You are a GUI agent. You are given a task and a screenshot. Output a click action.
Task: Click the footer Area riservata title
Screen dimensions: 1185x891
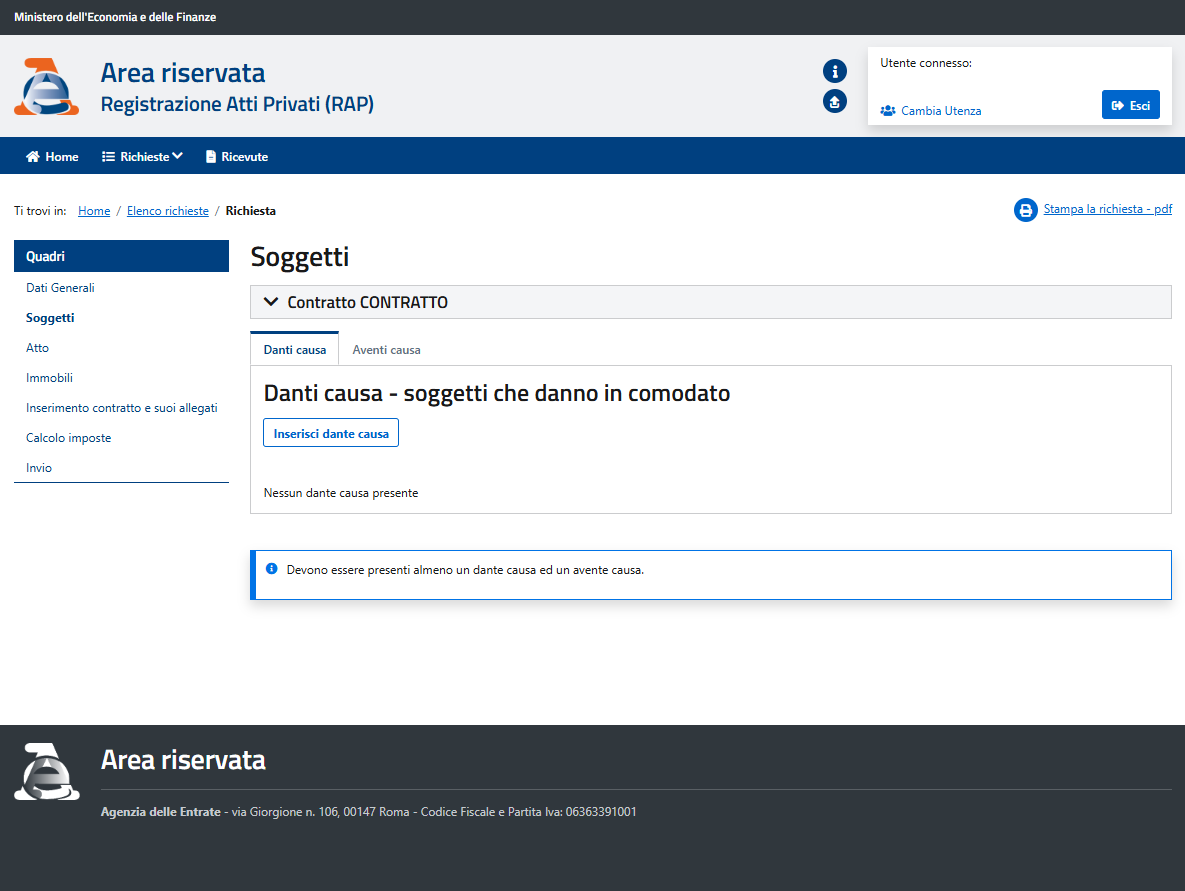point(183,760)
